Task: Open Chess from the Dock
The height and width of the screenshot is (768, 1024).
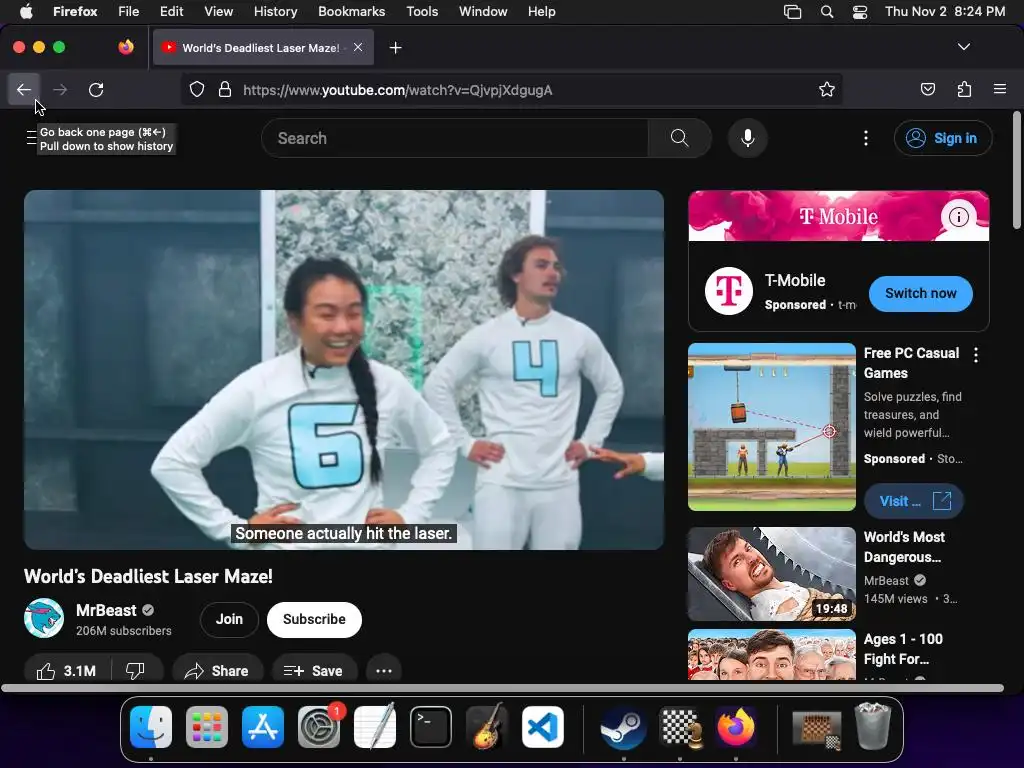Action: click(x=679, y=727)
